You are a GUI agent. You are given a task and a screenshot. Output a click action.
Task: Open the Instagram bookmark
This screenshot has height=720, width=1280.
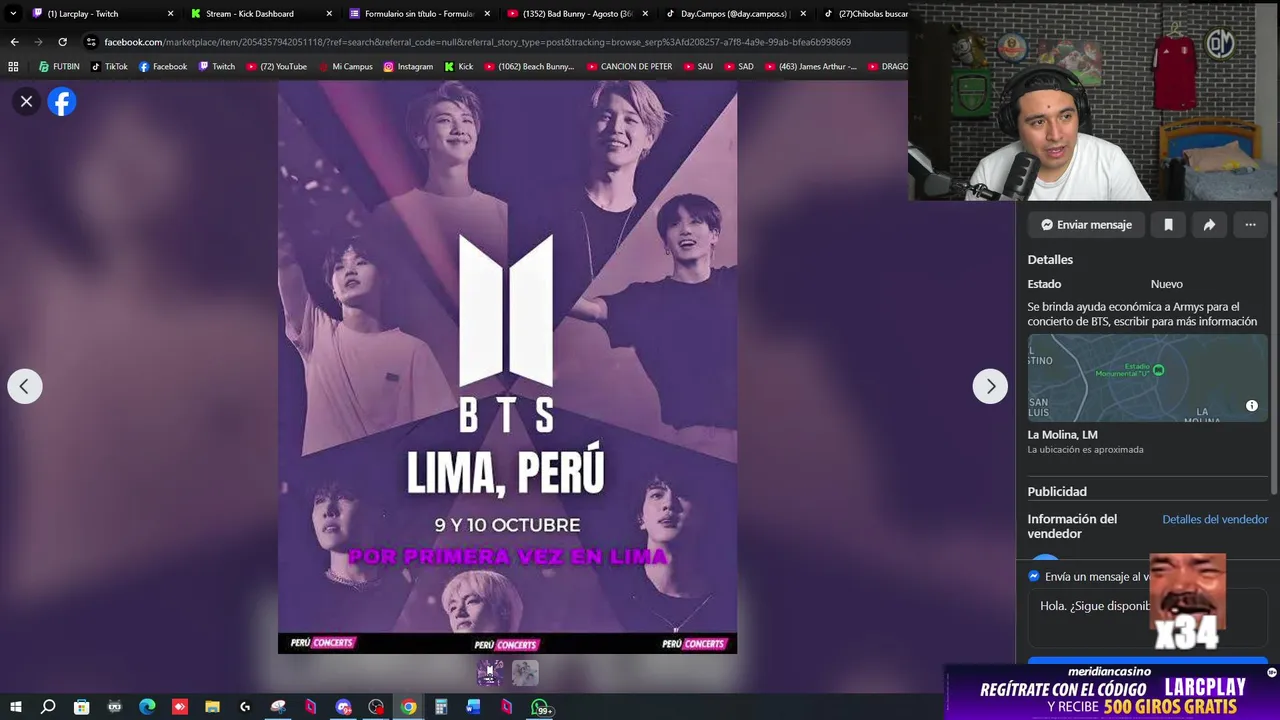click(x=408, y=66)
